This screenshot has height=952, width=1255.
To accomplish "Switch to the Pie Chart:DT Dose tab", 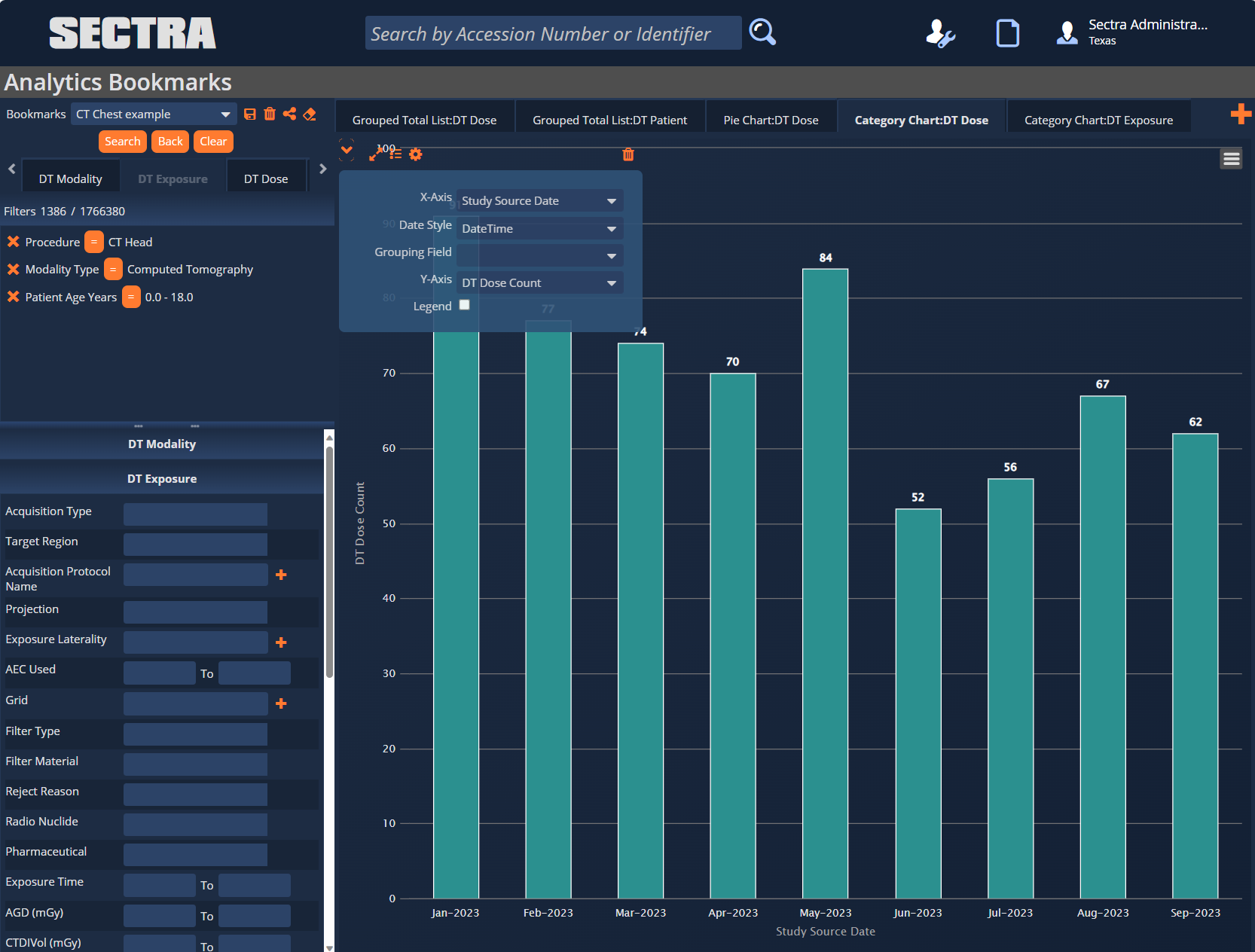I will click(771, 119).
